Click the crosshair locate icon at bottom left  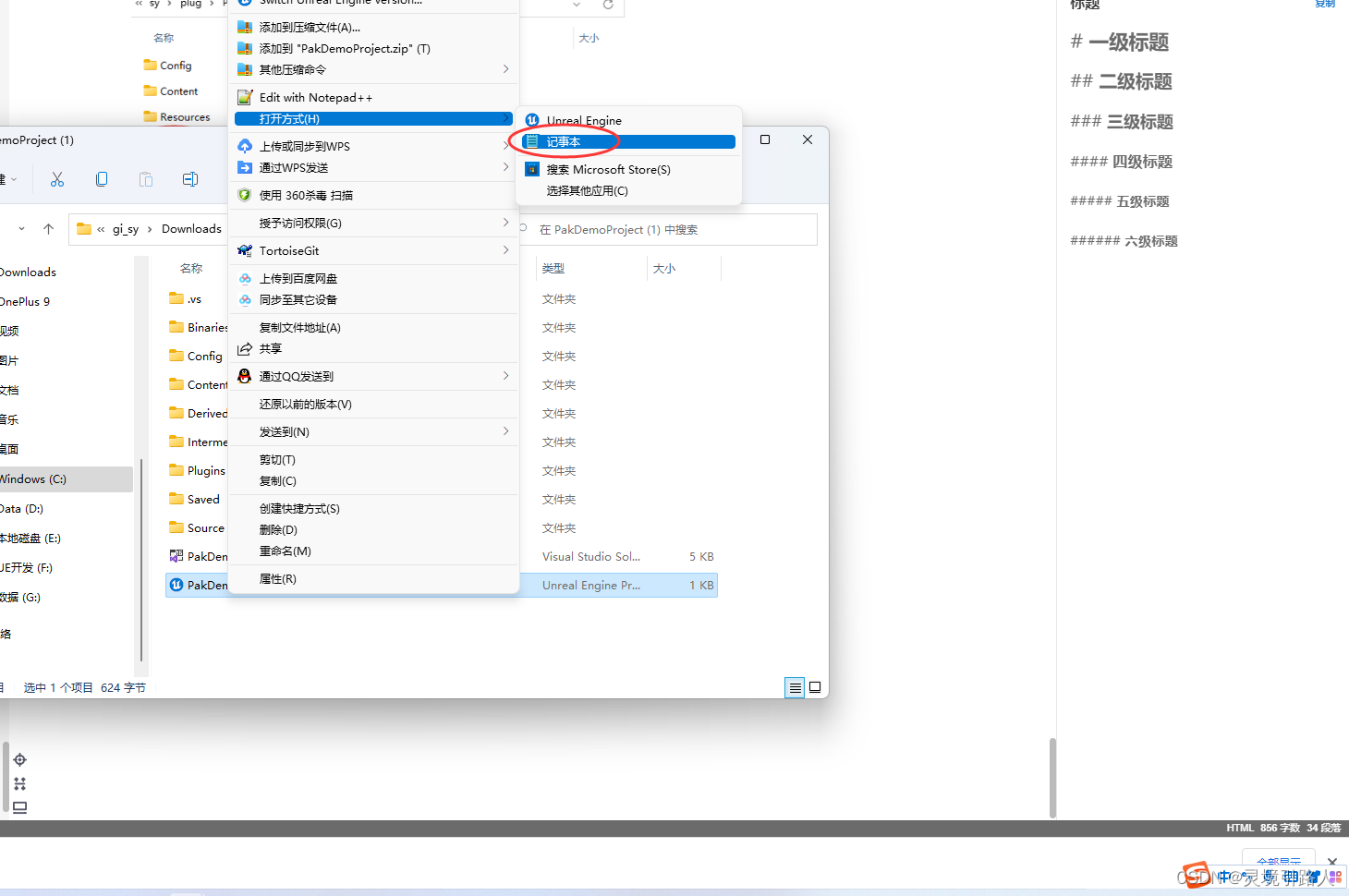19,759
